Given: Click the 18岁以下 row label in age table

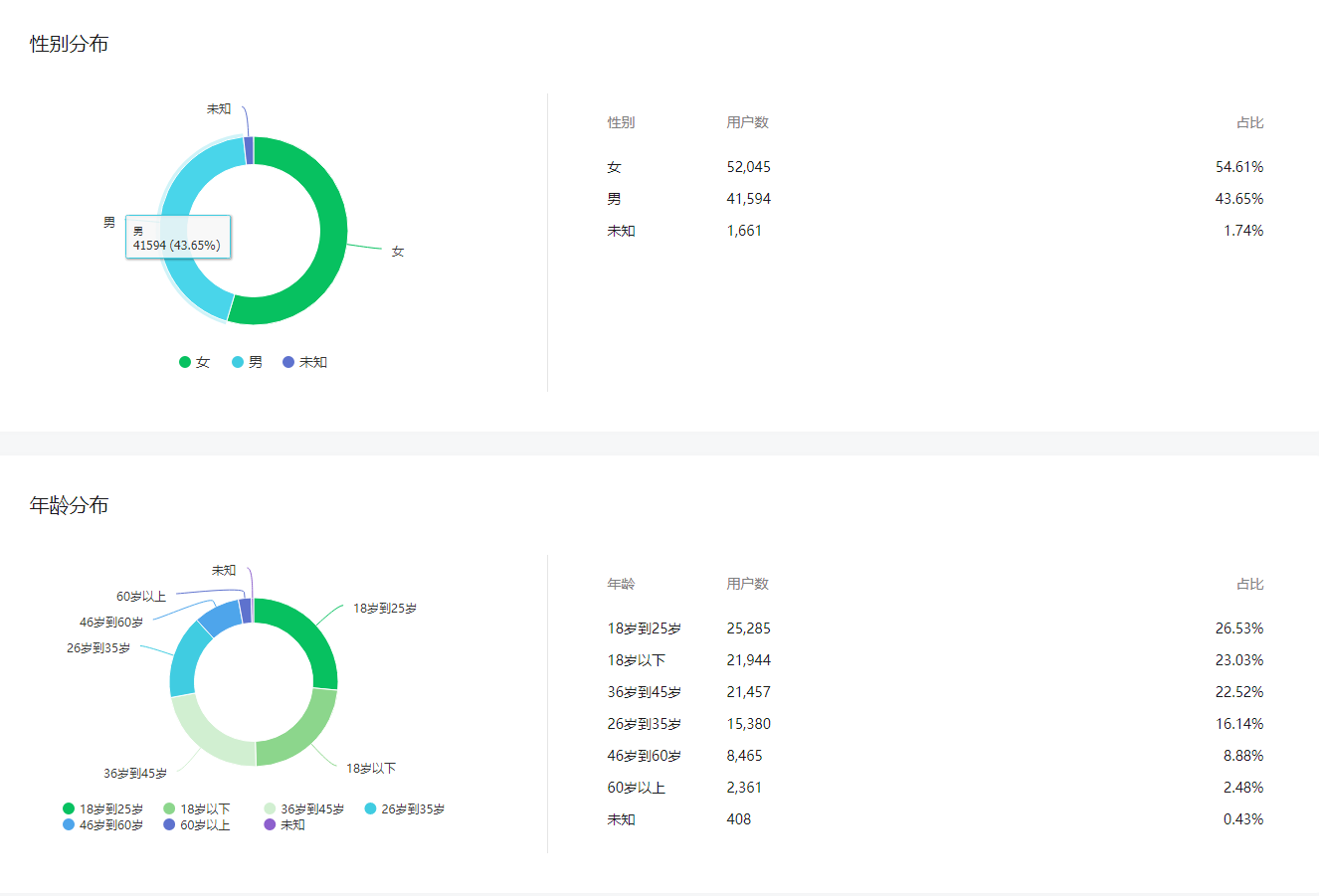Looking at the screenshot, I should [x=637, y=660].
